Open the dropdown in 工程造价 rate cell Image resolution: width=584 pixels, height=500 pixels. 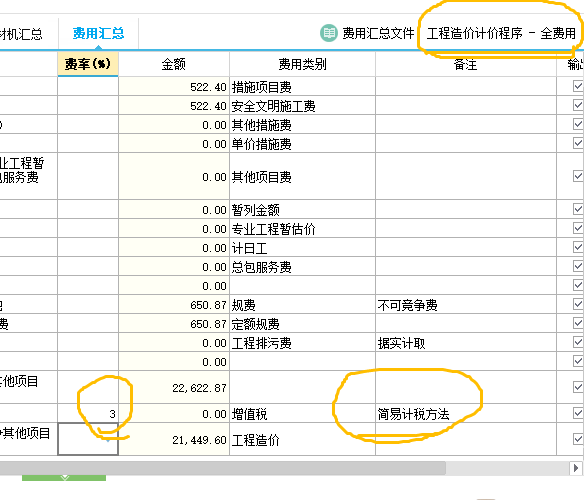click(108, 440)
